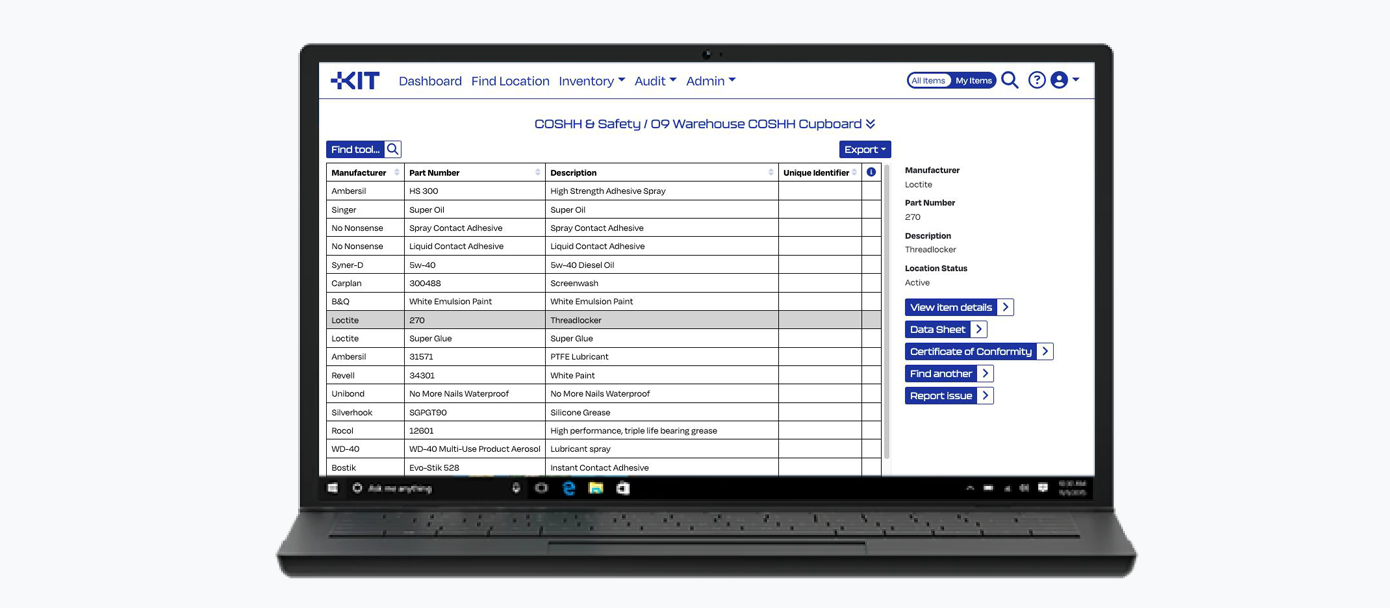Select the WD-40 Lubricant spray row

coord(604,448)
